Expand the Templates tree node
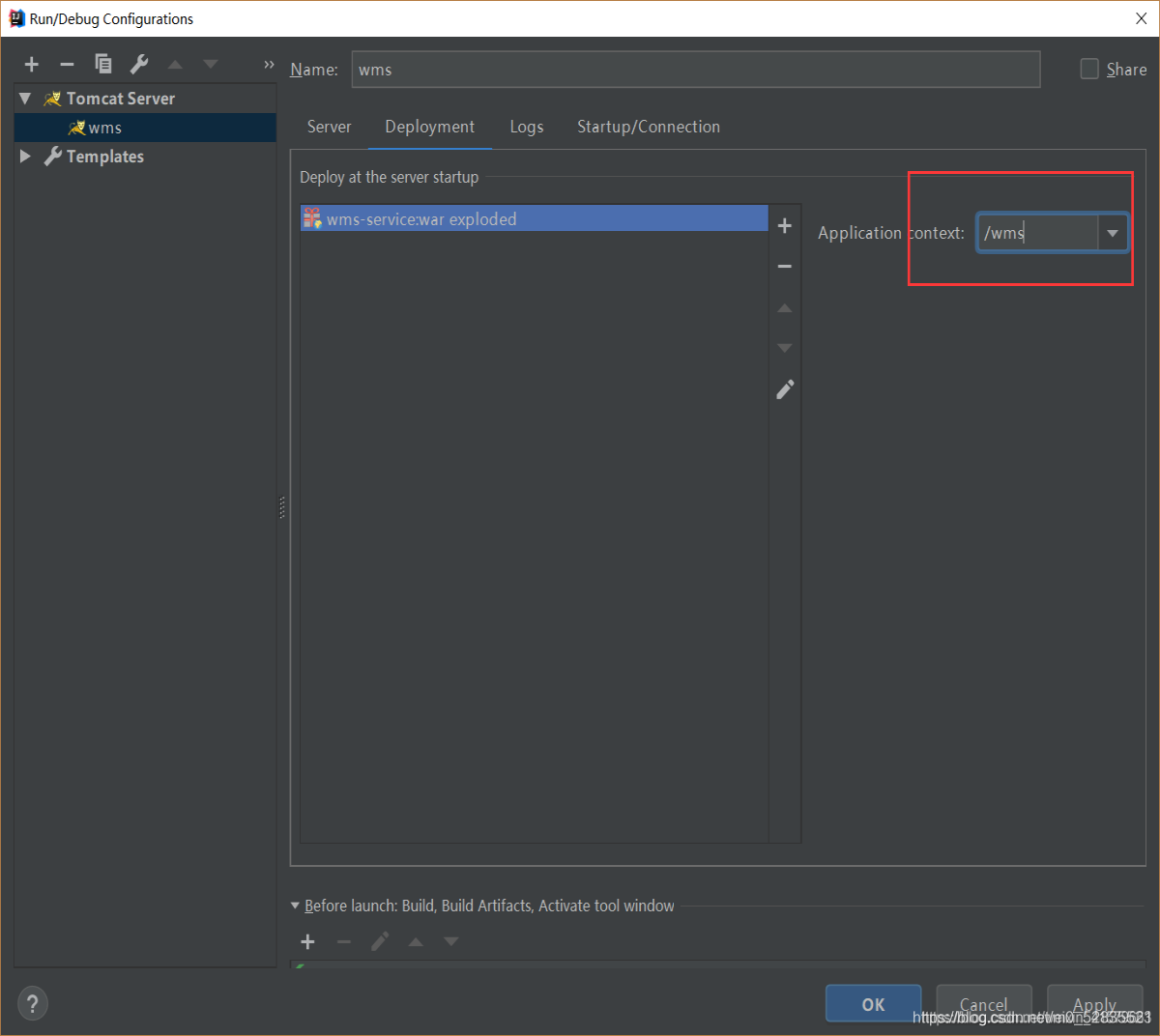 pos(25,157)
